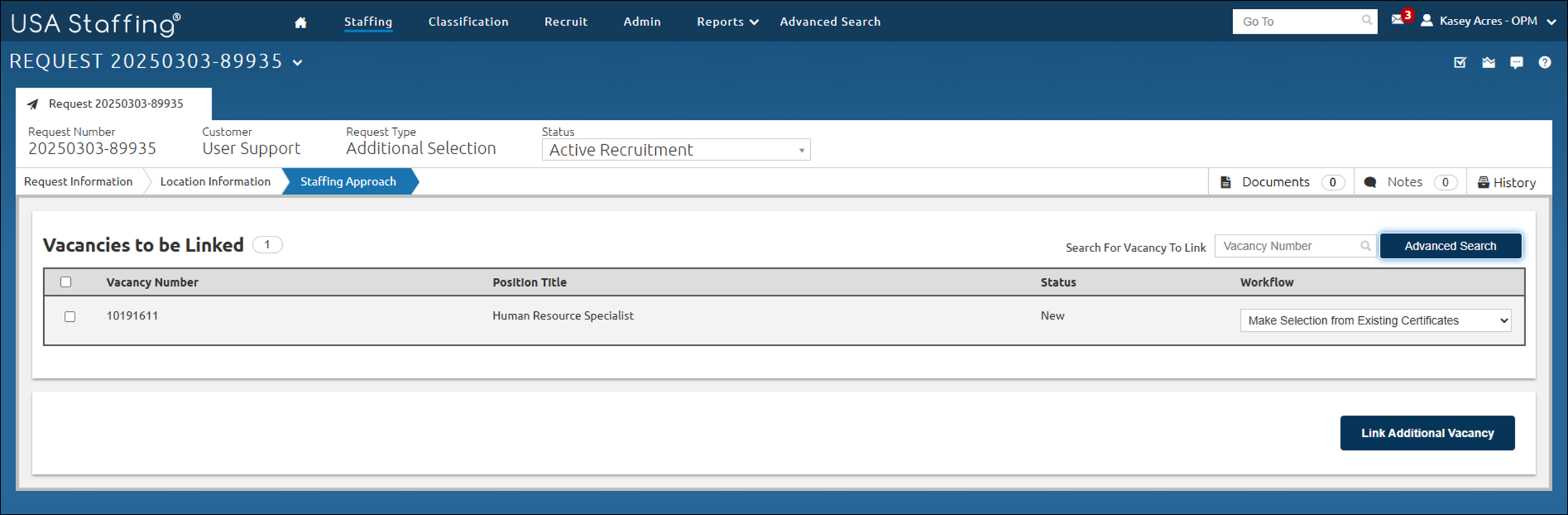The width and height of the screenshot is (1568, 515).
Task: Open the comment bubble icon
Action: (1517, 62)
